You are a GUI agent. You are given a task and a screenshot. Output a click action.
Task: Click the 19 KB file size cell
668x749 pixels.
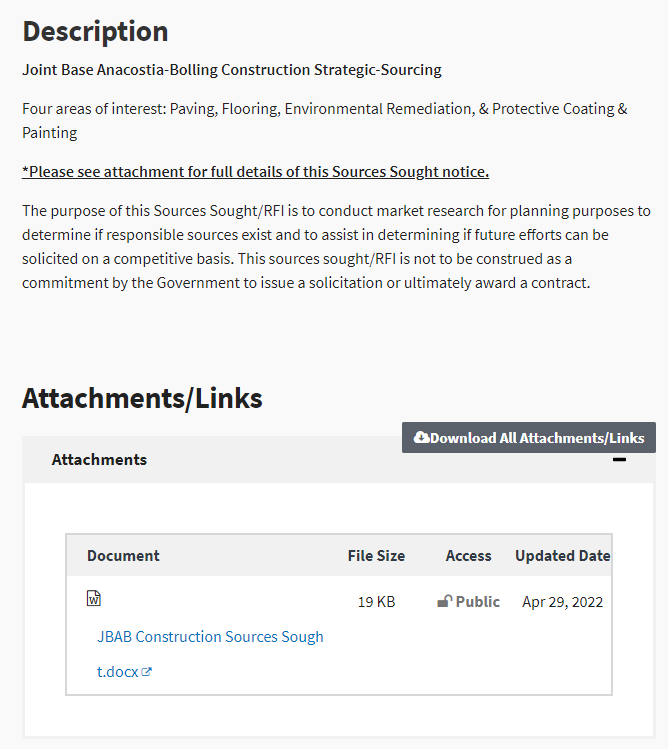point(376,602)
